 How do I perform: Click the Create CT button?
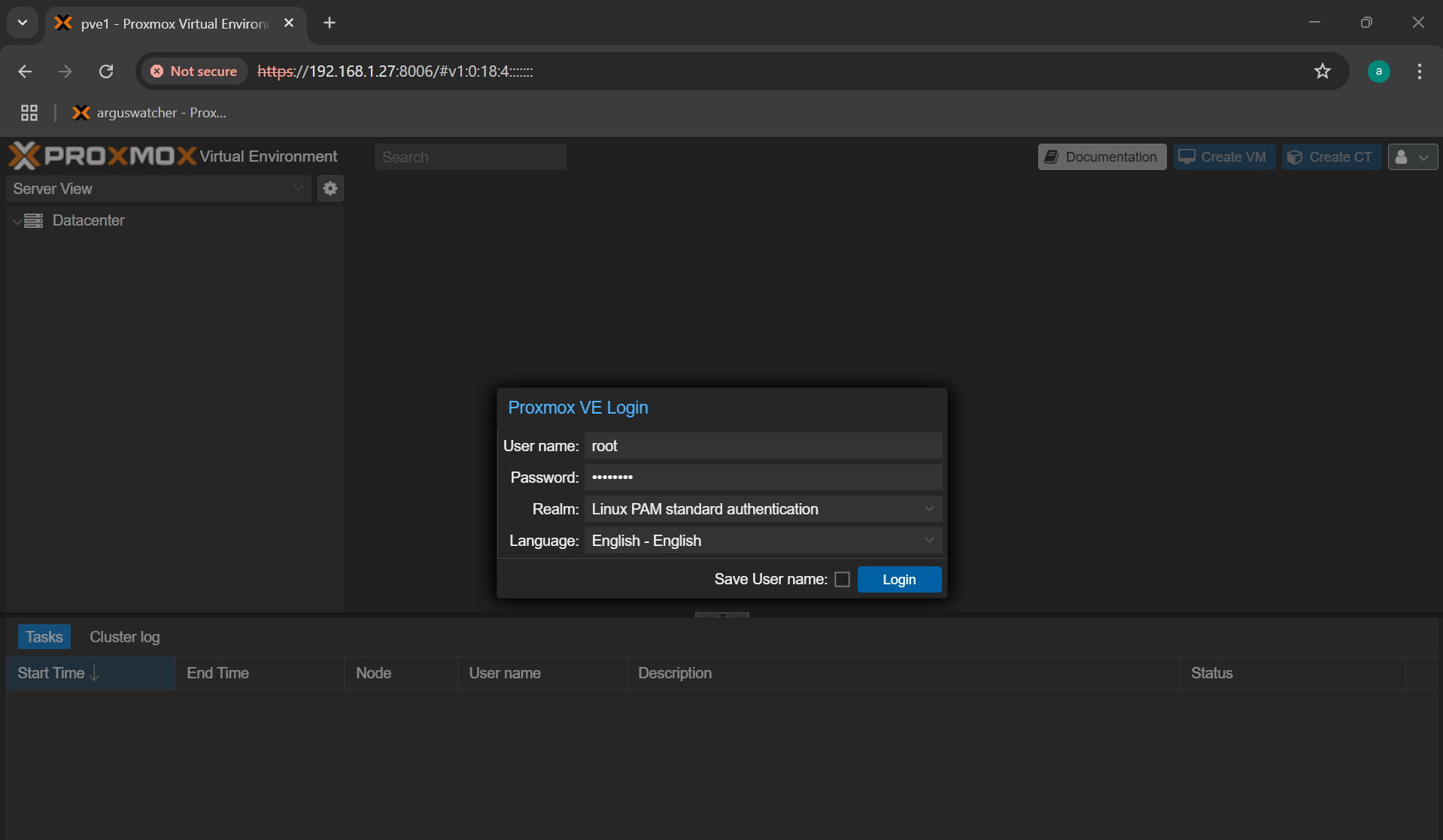[1332, 157]
